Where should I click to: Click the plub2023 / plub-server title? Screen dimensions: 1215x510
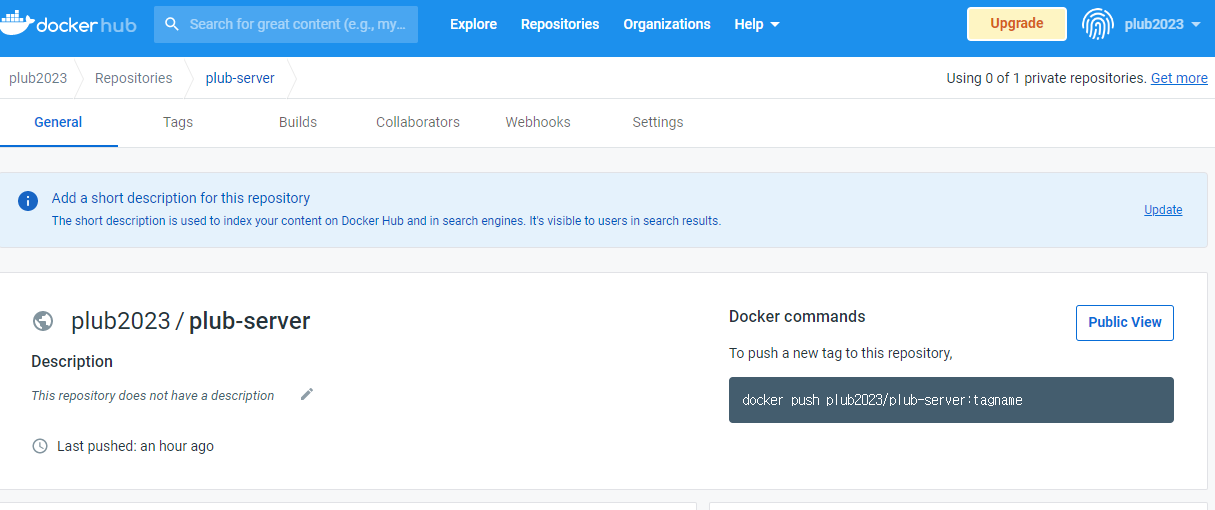pos(190,321)
